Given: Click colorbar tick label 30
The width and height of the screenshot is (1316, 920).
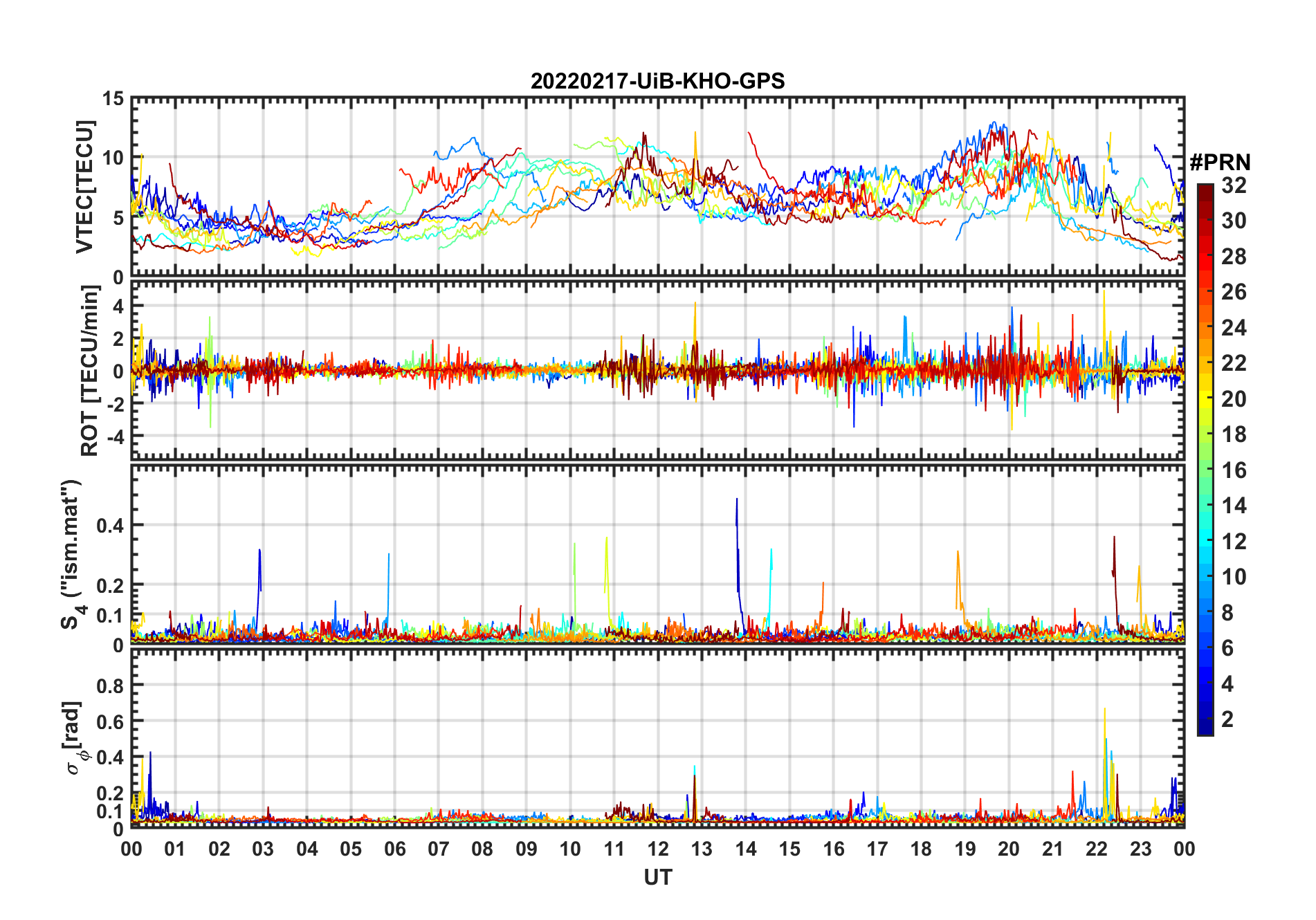Looking at the screenshot, I should pos(1234,221).
